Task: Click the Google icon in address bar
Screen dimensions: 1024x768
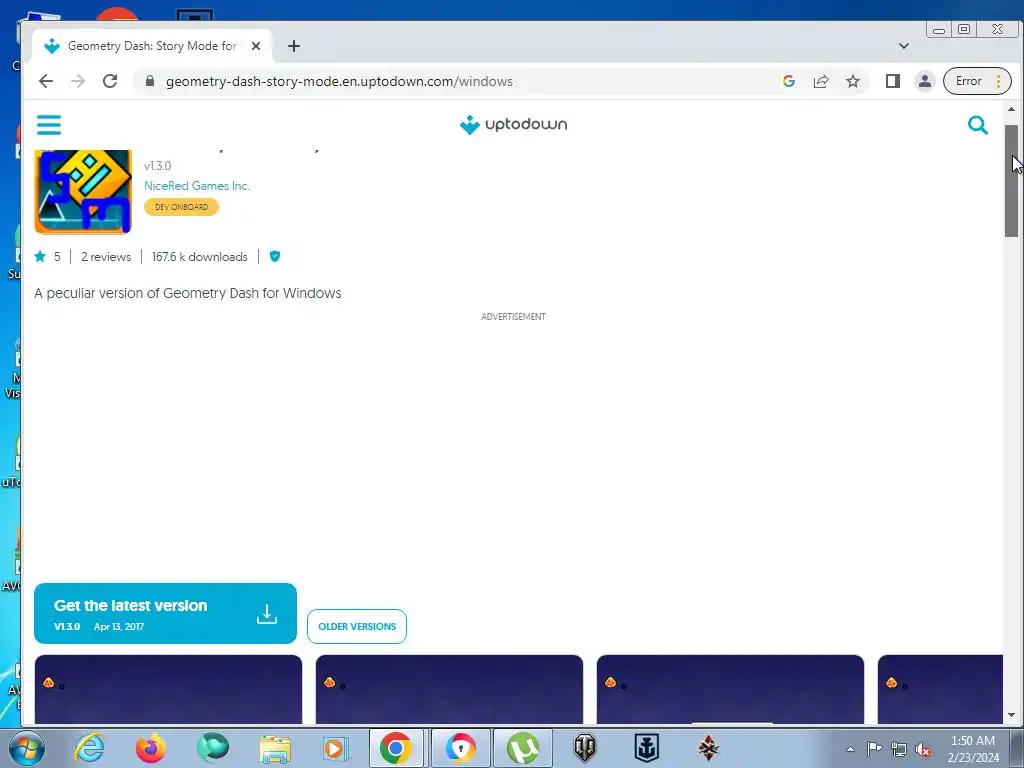Action: [789, 81]
